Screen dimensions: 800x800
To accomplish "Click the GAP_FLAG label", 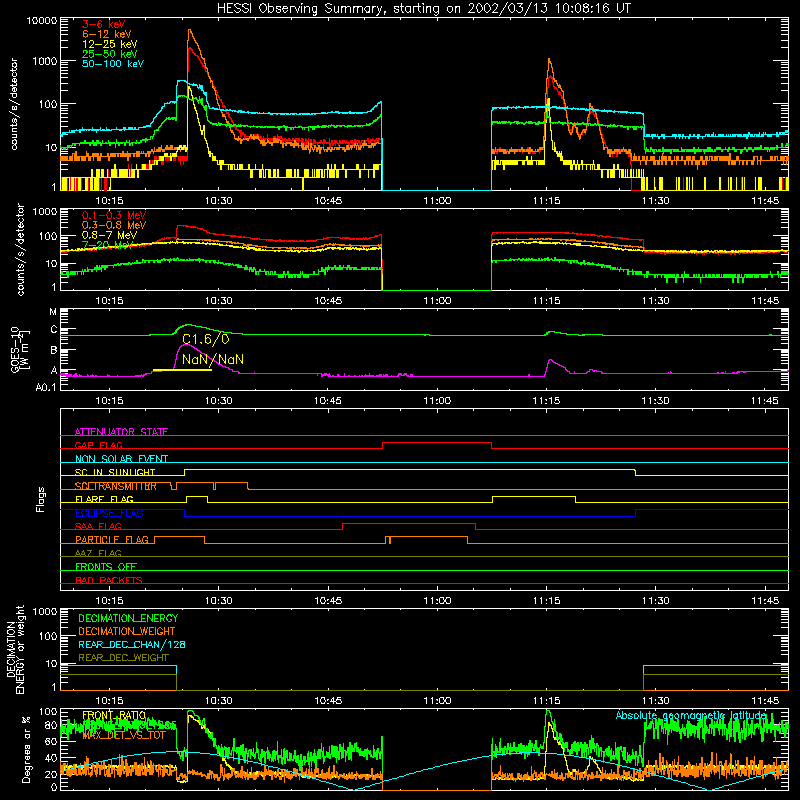I will coord(98,445).
